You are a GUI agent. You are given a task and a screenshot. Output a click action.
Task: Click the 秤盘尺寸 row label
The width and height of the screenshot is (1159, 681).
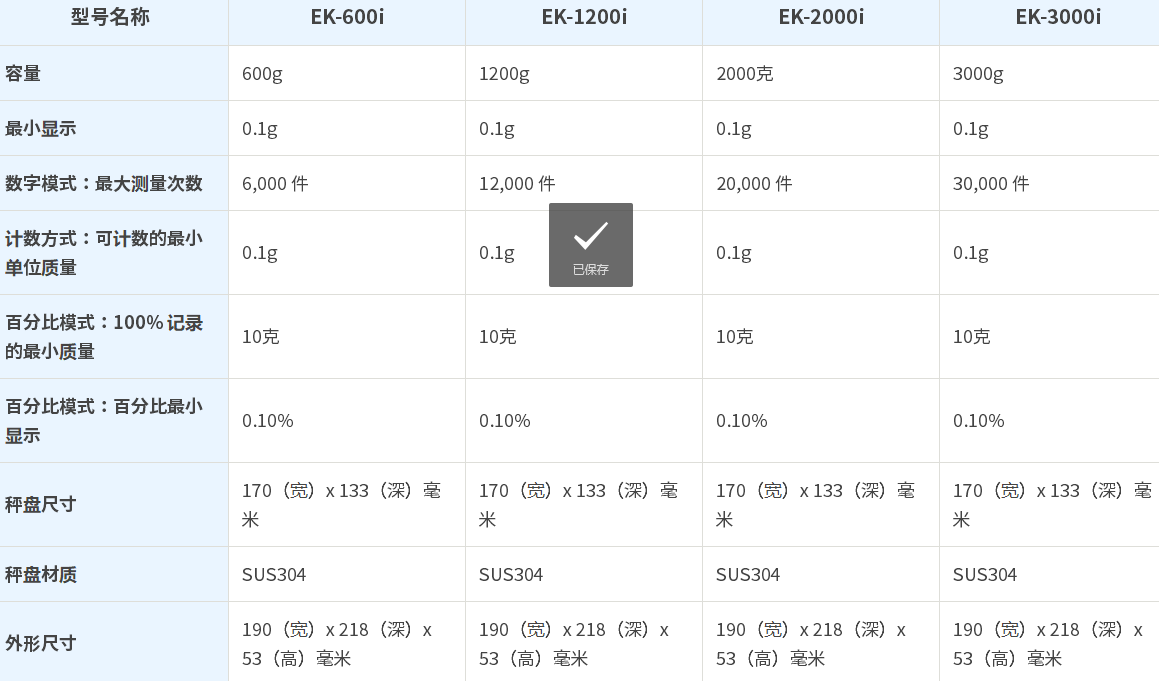click(41, 504)
